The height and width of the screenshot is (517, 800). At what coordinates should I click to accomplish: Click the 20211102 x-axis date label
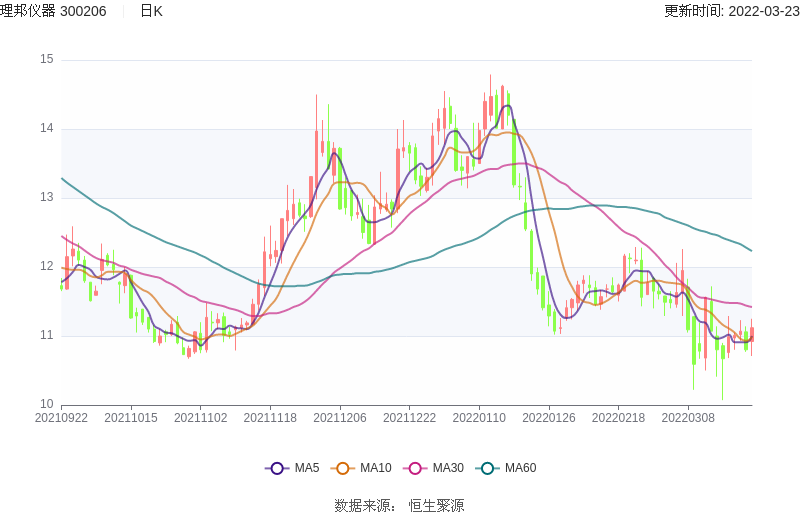coord(201,418)
